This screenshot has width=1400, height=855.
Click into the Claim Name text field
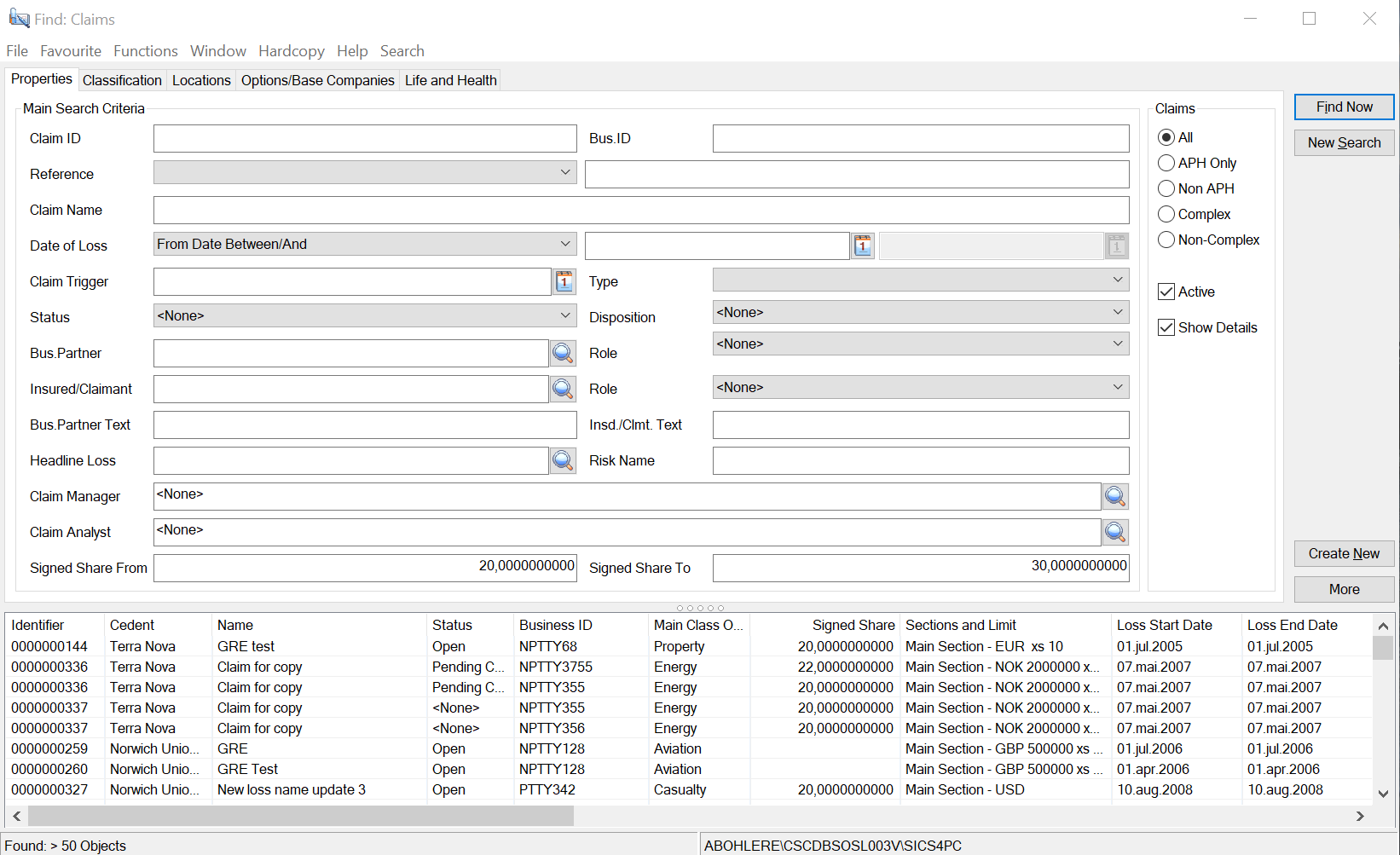641,211
